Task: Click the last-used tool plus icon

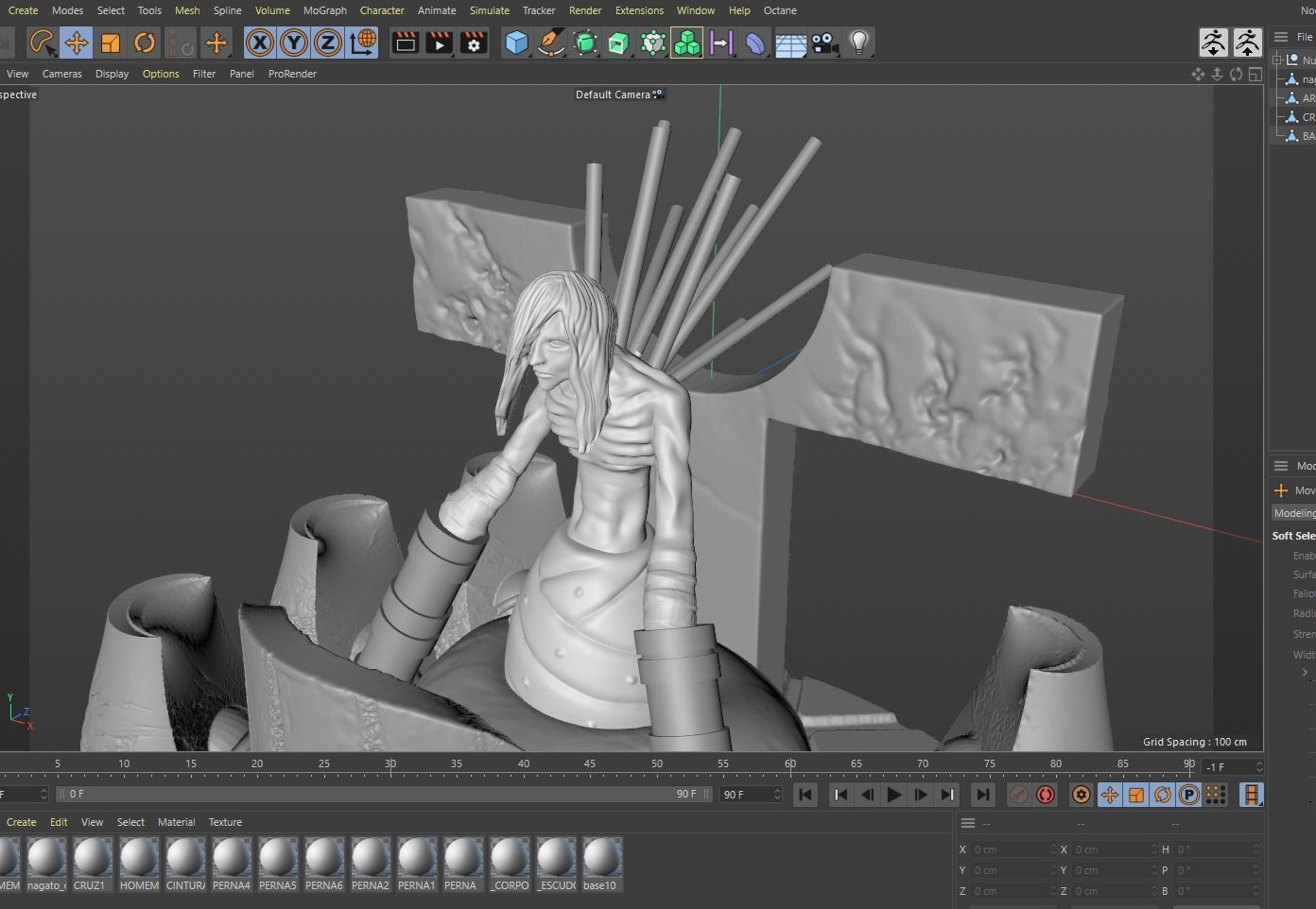Action: point(216,43)
